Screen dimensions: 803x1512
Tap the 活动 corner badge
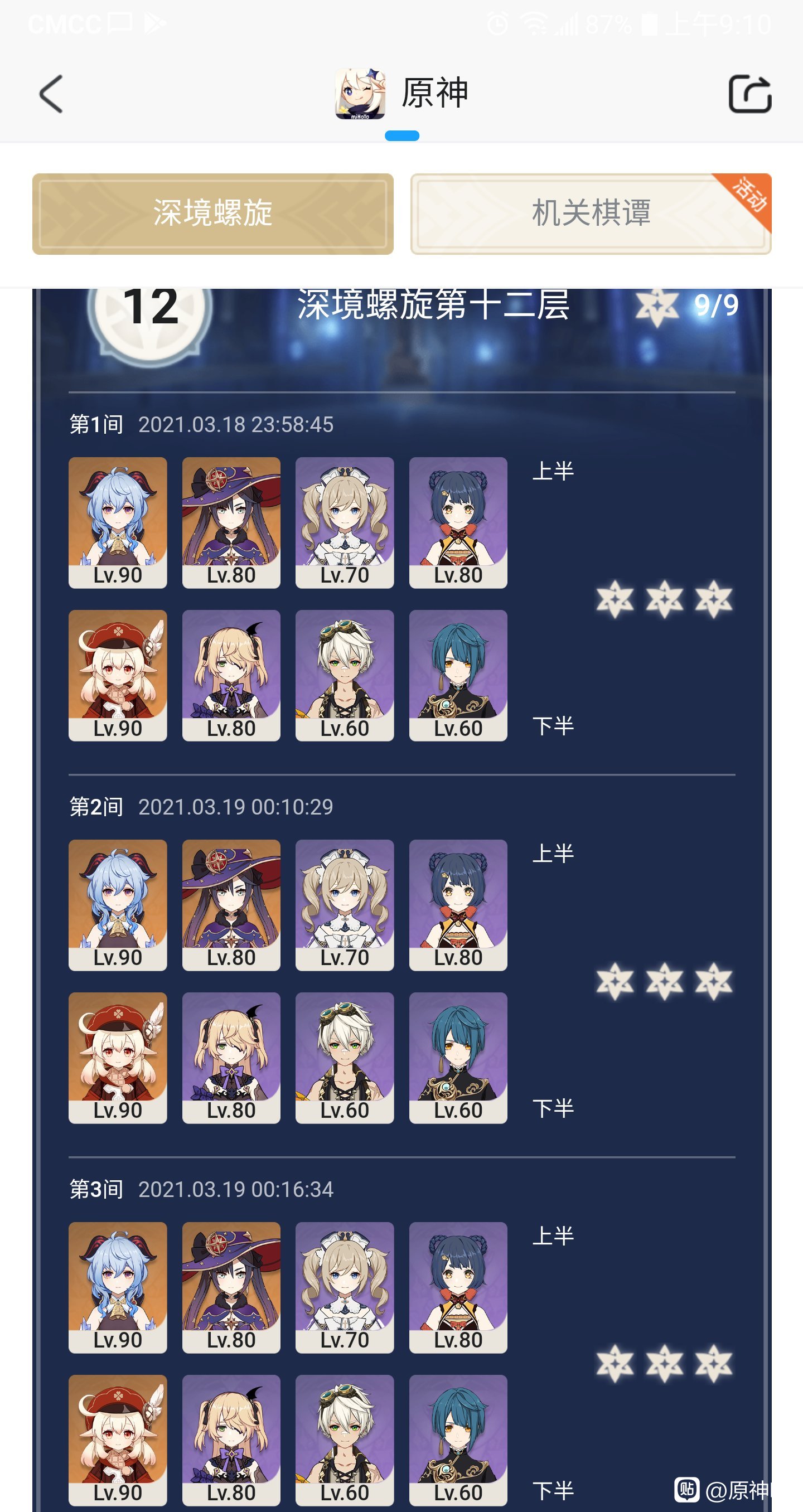[x=748, y=196]
